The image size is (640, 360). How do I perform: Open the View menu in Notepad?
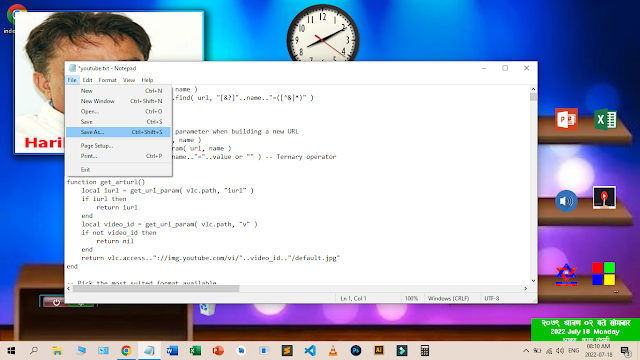[x=129, y=80]
